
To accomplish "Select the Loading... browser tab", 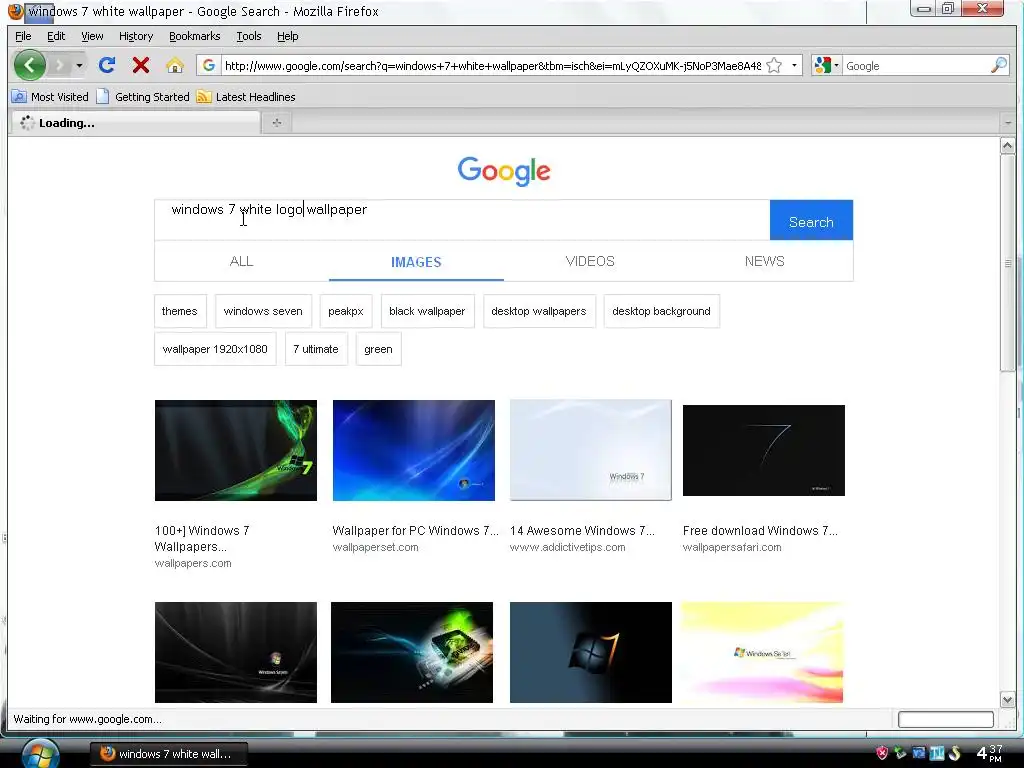I will (136, 123).
